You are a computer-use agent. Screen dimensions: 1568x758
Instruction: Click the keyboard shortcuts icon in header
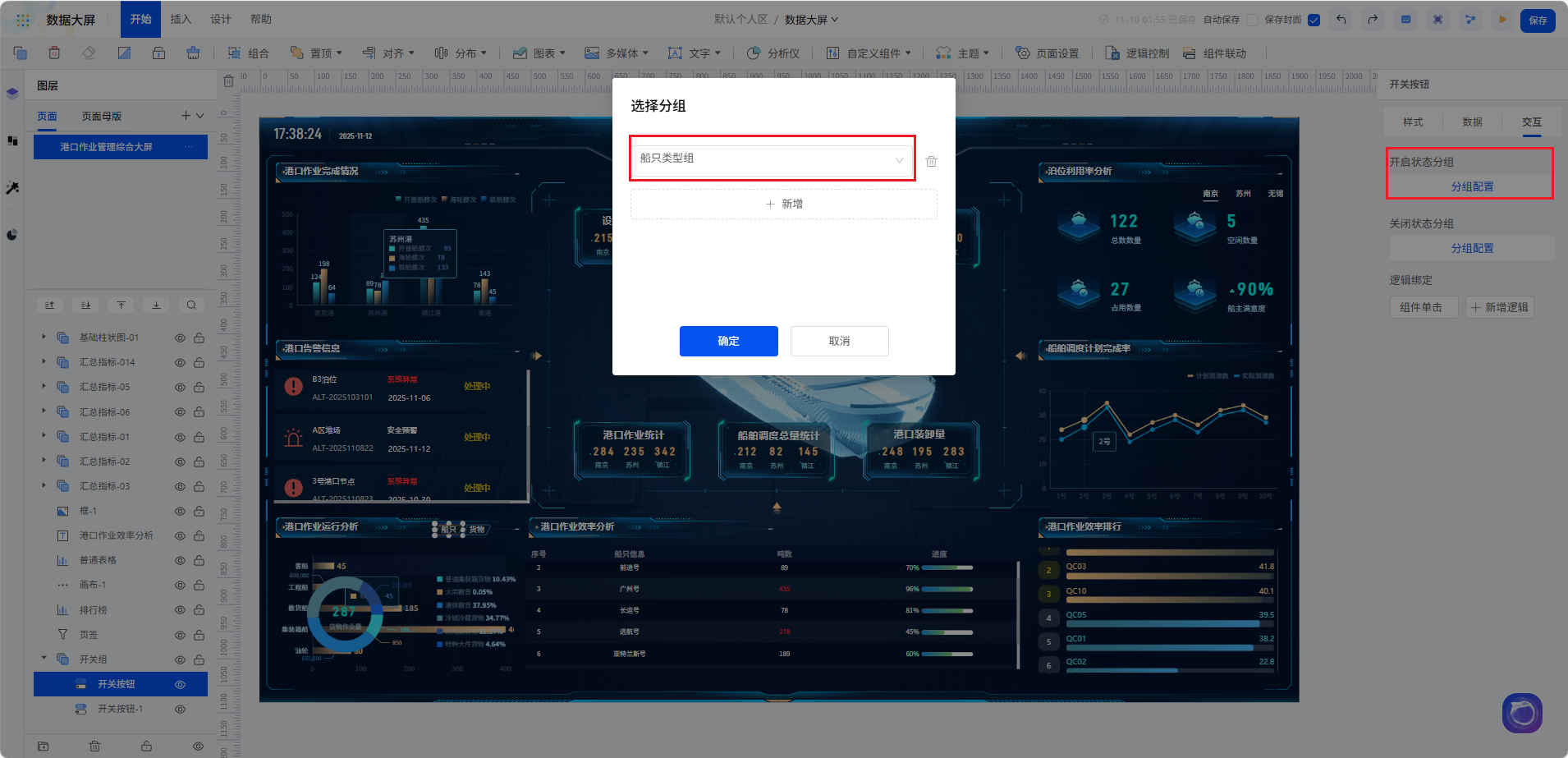(1406, 20)
